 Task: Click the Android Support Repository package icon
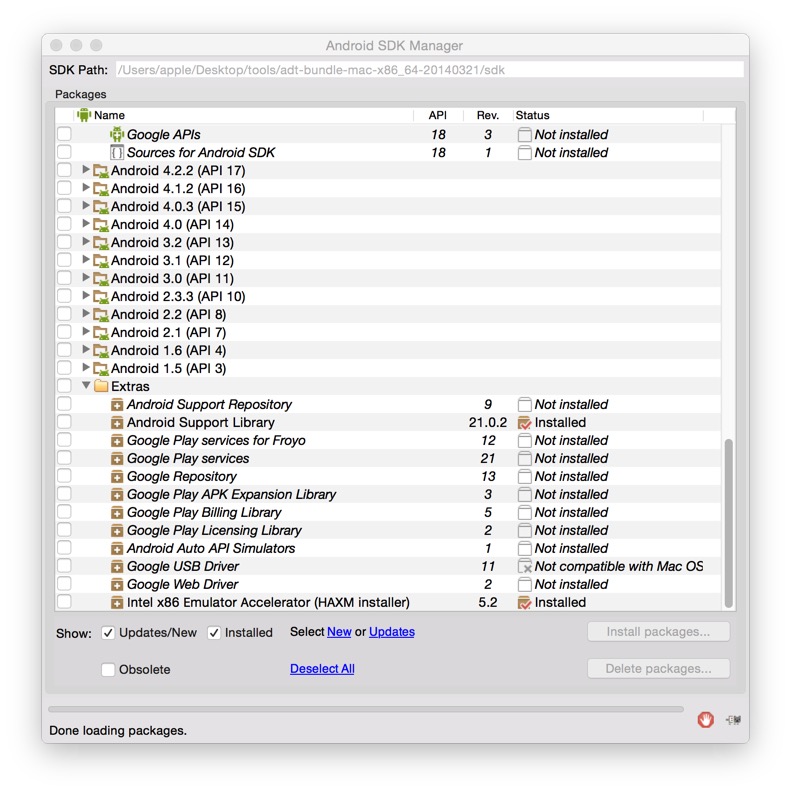pyautogui.click(x=117, y=405)
